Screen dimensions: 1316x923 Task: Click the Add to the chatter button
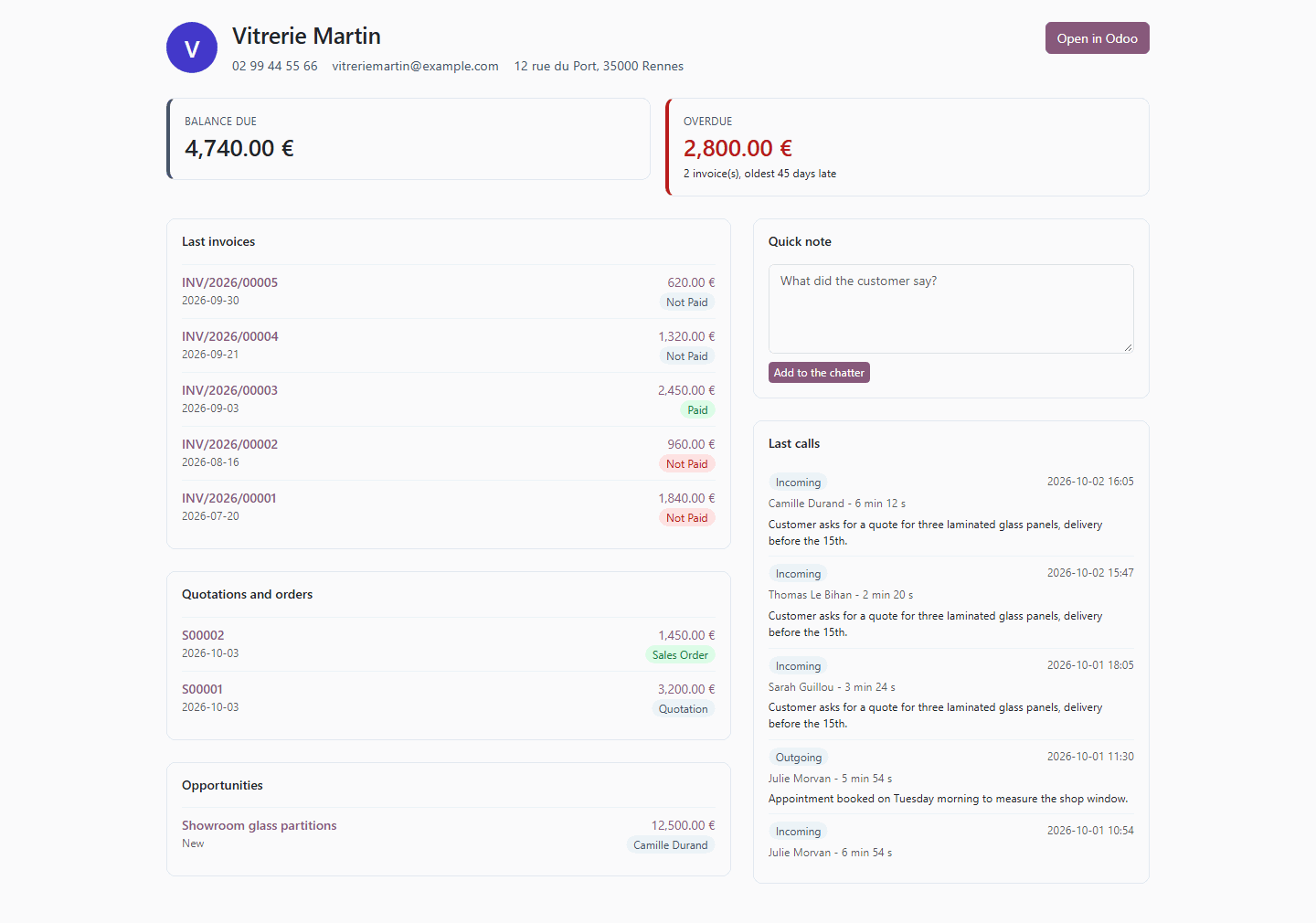pyautogui.click(x=819, y=373)
